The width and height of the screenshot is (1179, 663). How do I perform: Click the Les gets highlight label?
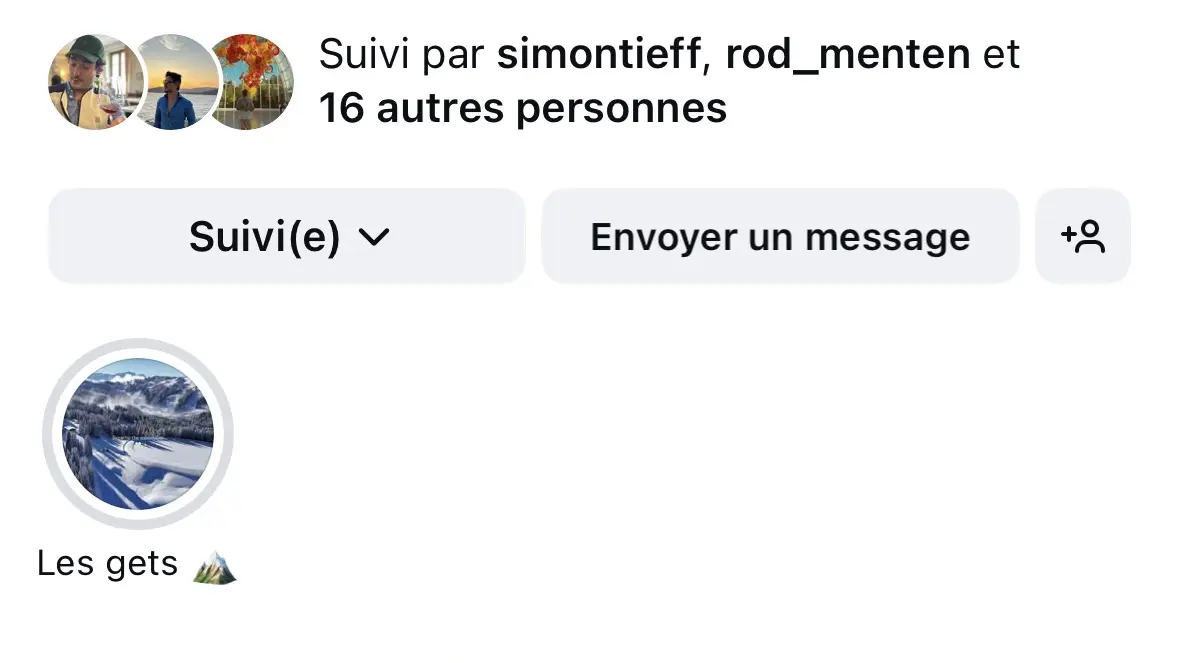[x=107, y=565]
